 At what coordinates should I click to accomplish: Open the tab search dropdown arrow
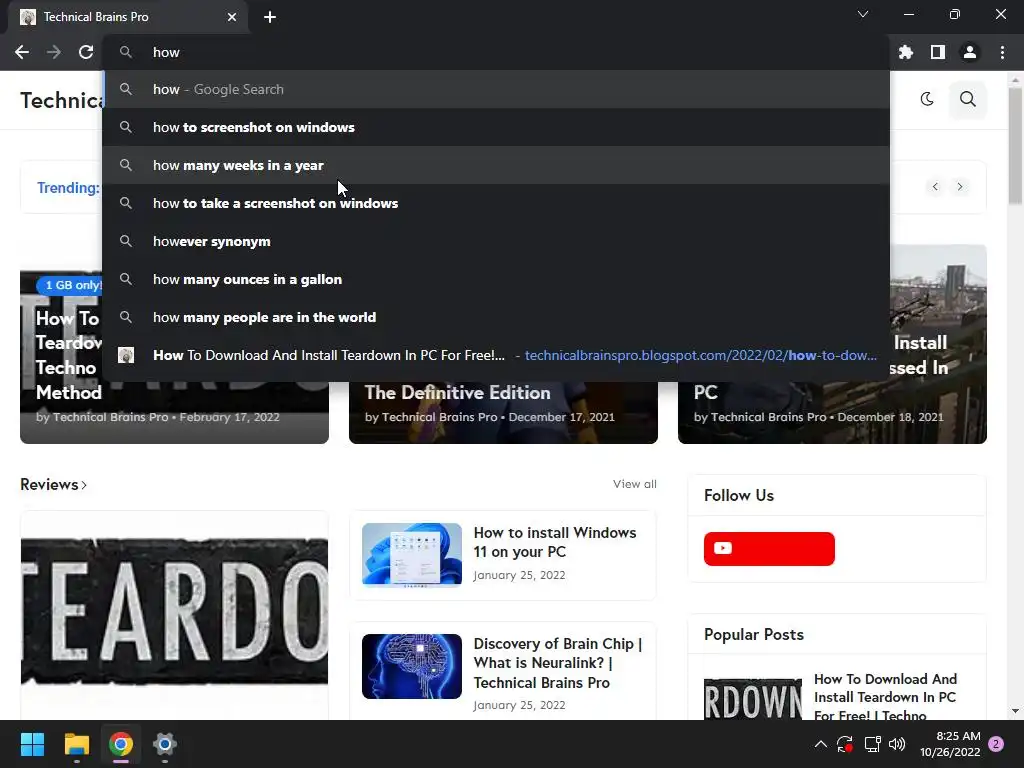pyautogui.click(x=863, y=14)
